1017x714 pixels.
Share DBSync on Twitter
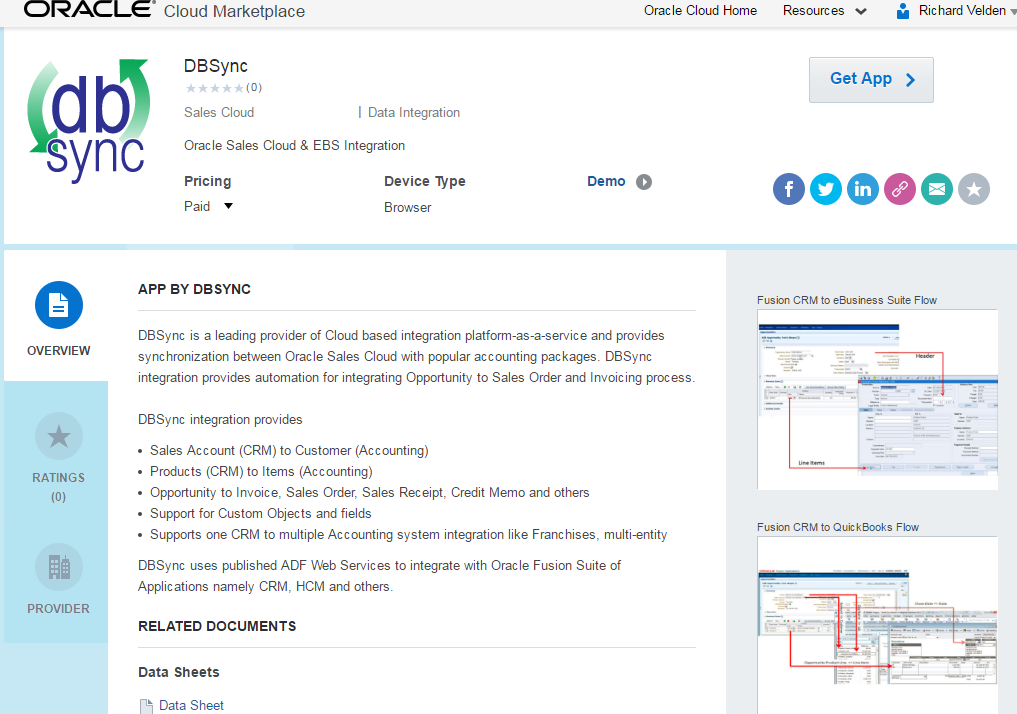(x=826, y=189)
